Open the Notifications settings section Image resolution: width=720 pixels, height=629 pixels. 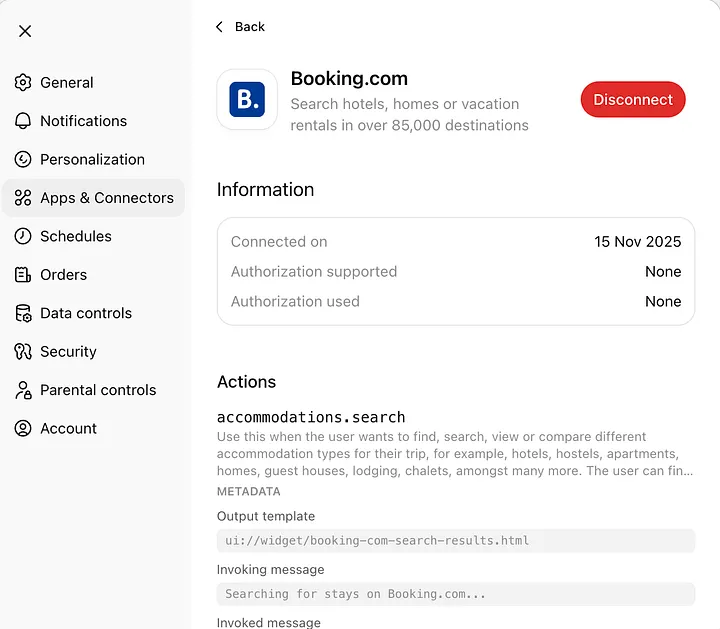(x=93, y=121)
